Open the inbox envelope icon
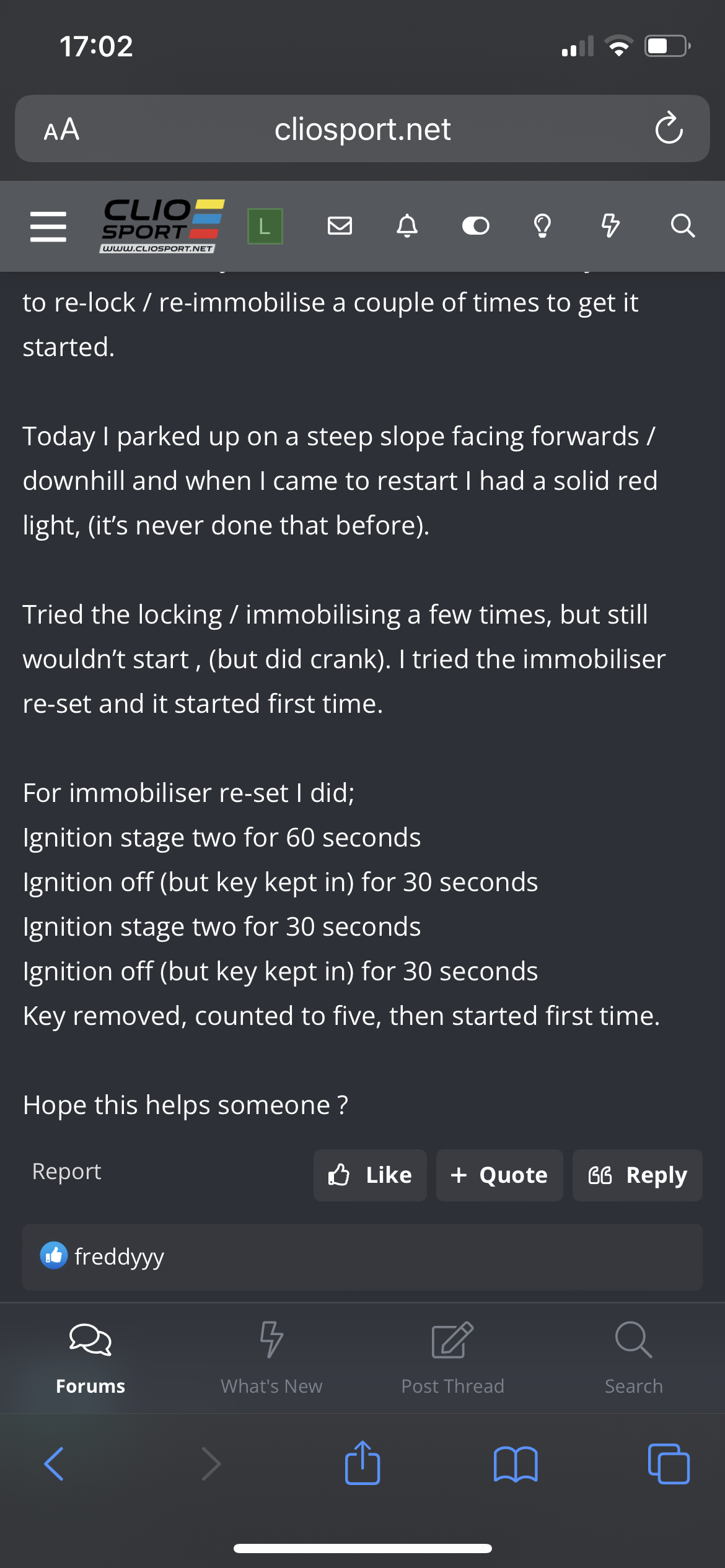725x1568 pixels. pyautogui.click(x=340, y=225)
